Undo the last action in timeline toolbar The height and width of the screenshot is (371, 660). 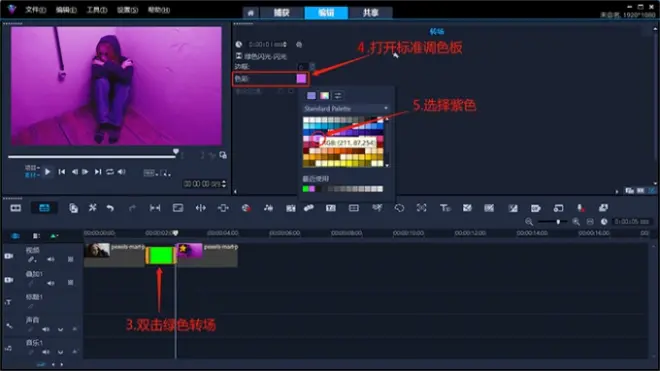click(x=110, y=208)
